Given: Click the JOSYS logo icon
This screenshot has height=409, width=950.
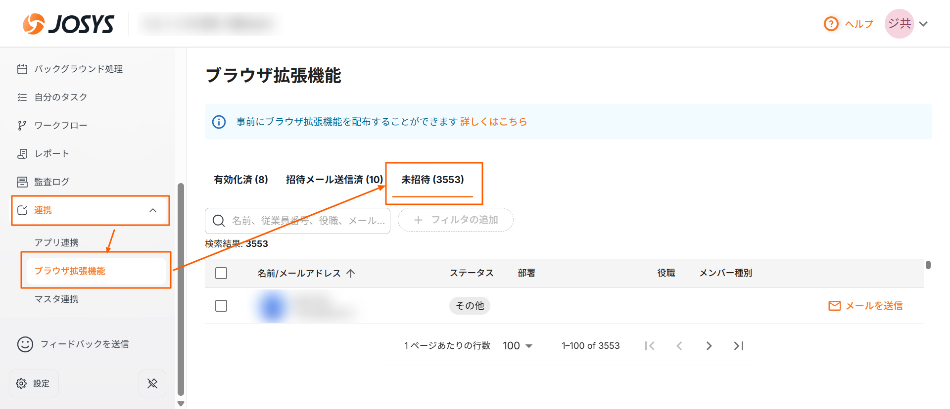Looking at the screenshot, I should [x=35, y=23].
